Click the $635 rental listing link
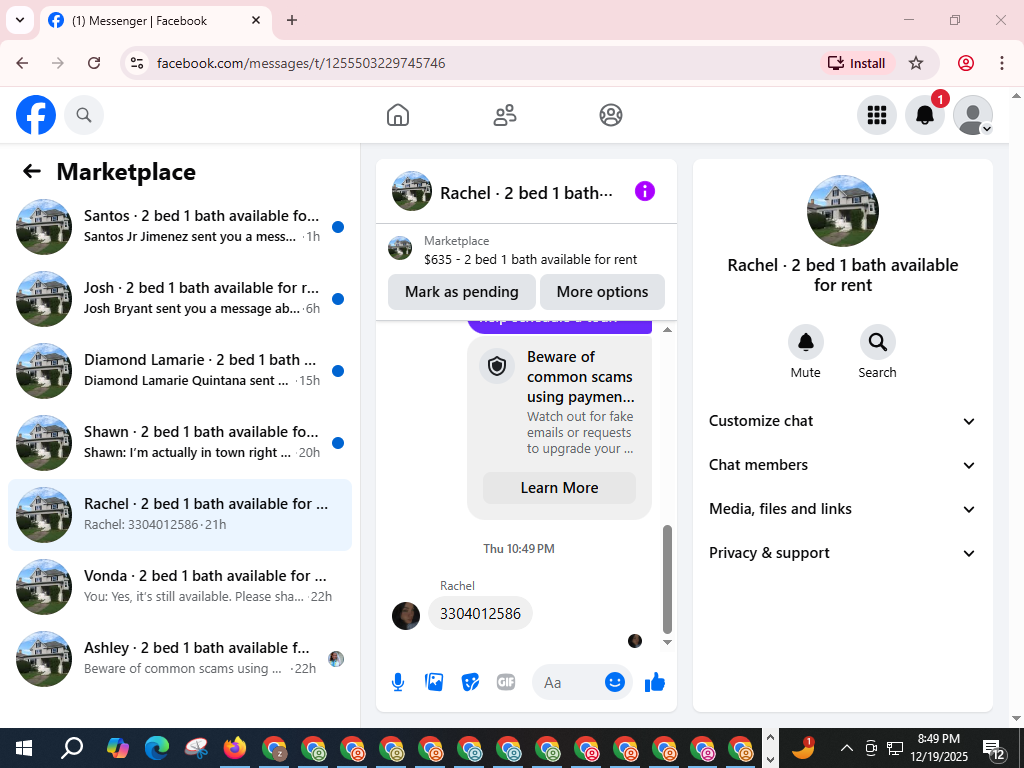The width and height of the screenshot is (1024, 768). 530,259
